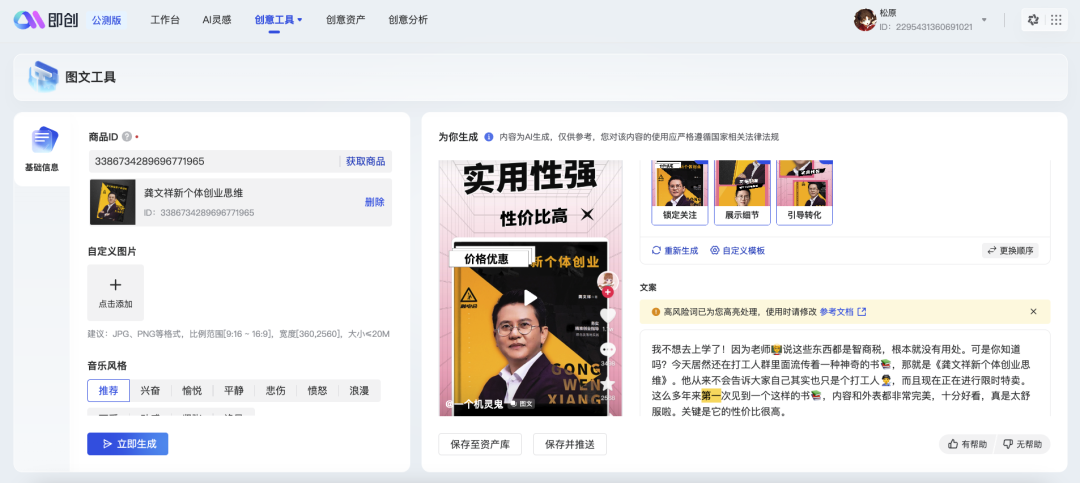Image resolution: width=1080 pixels, height=483 pixels.
Task: Click 重新生成 to regenerate templates
Action: tap(675, 250)
